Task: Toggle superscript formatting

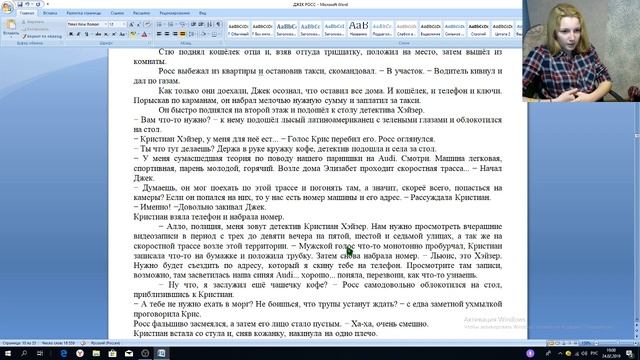Action: pos(114,34)
